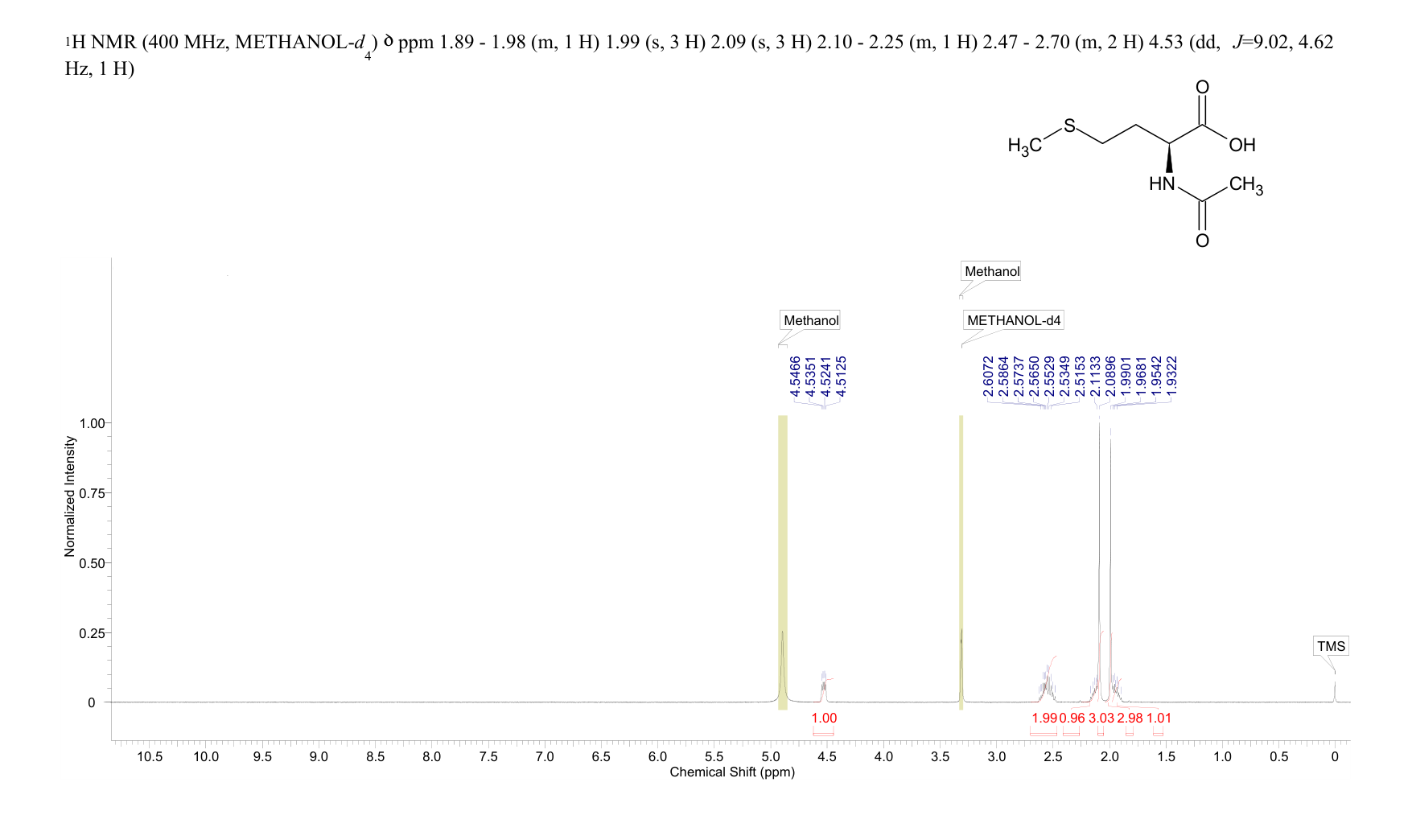Click the 1H NMR description text header
The width and height of the screenshot is (1412, 840).
pyautogui.click(x=698, y=55)
